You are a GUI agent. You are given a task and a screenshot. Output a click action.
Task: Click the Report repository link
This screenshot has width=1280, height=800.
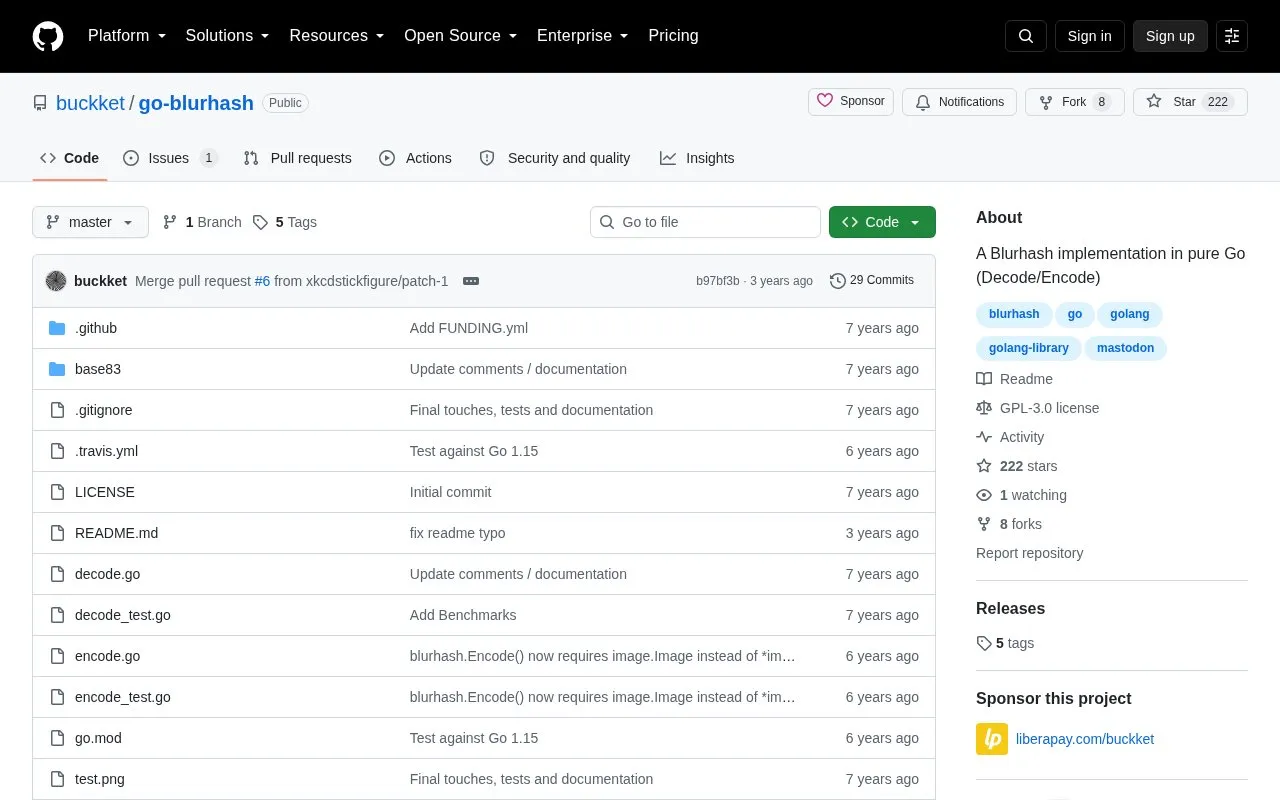(1029, 553)
